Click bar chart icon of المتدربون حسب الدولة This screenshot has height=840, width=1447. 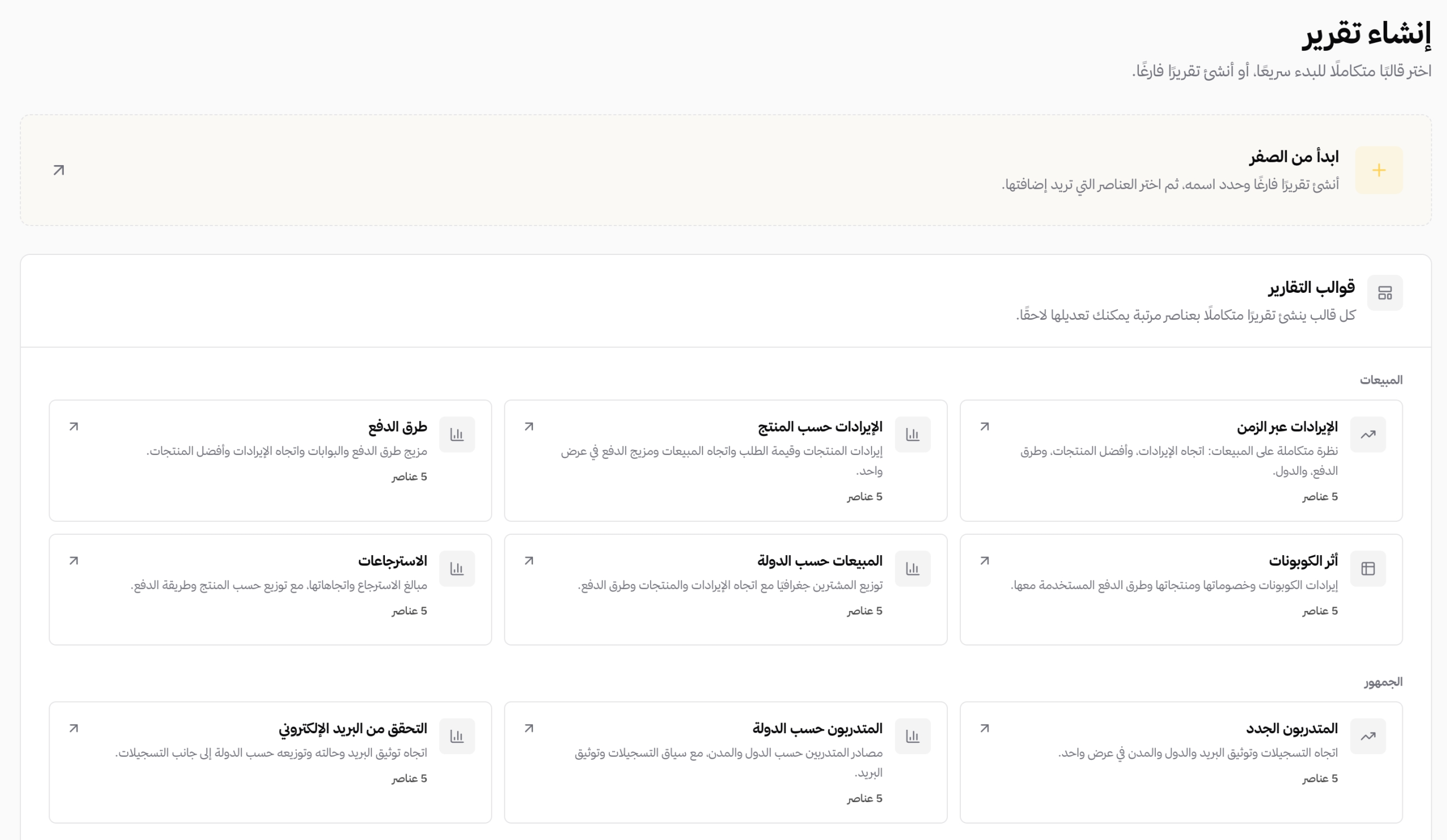[x=912, y=736]
